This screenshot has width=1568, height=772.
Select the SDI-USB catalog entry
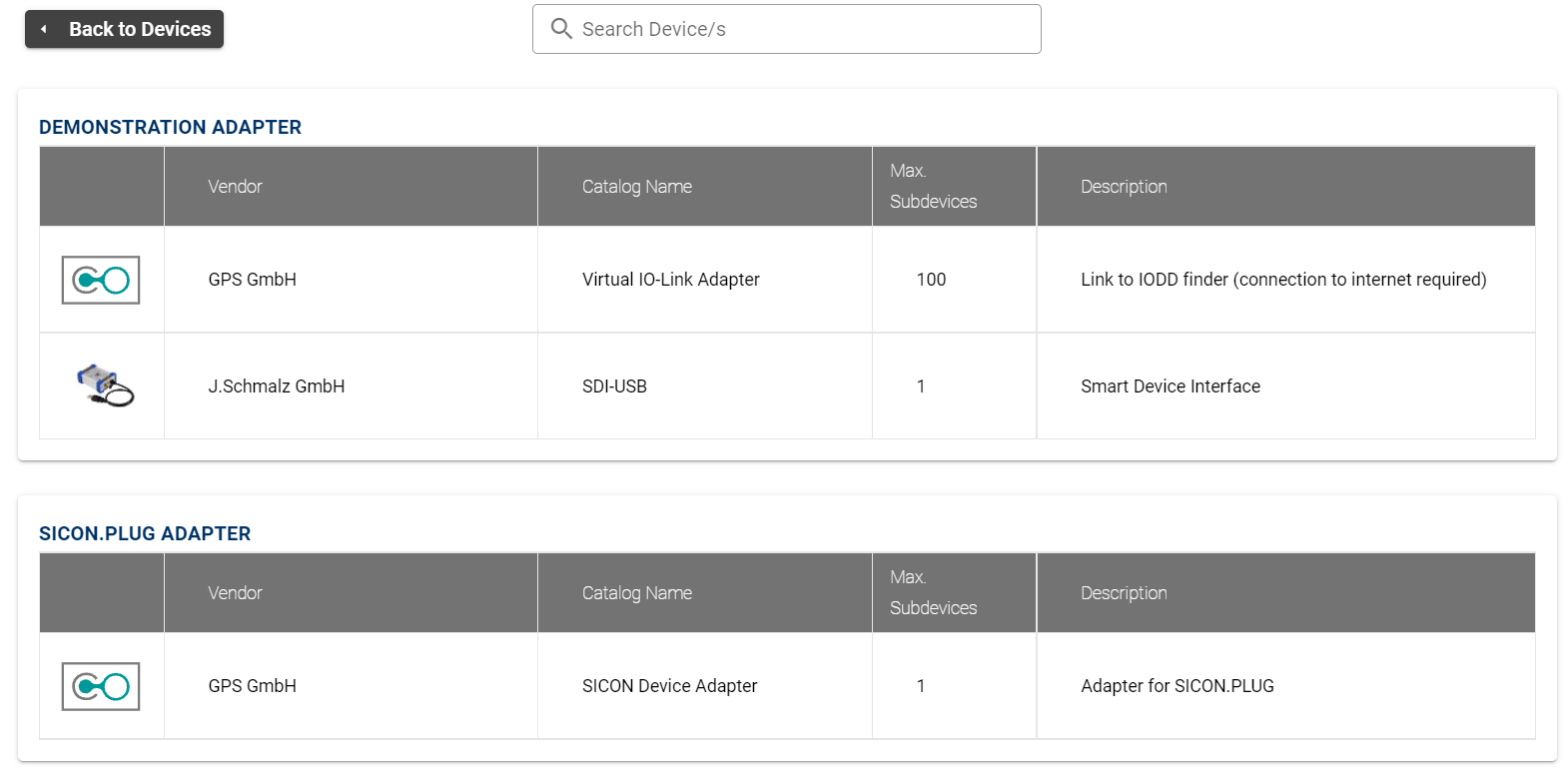(x=614, y=386)
